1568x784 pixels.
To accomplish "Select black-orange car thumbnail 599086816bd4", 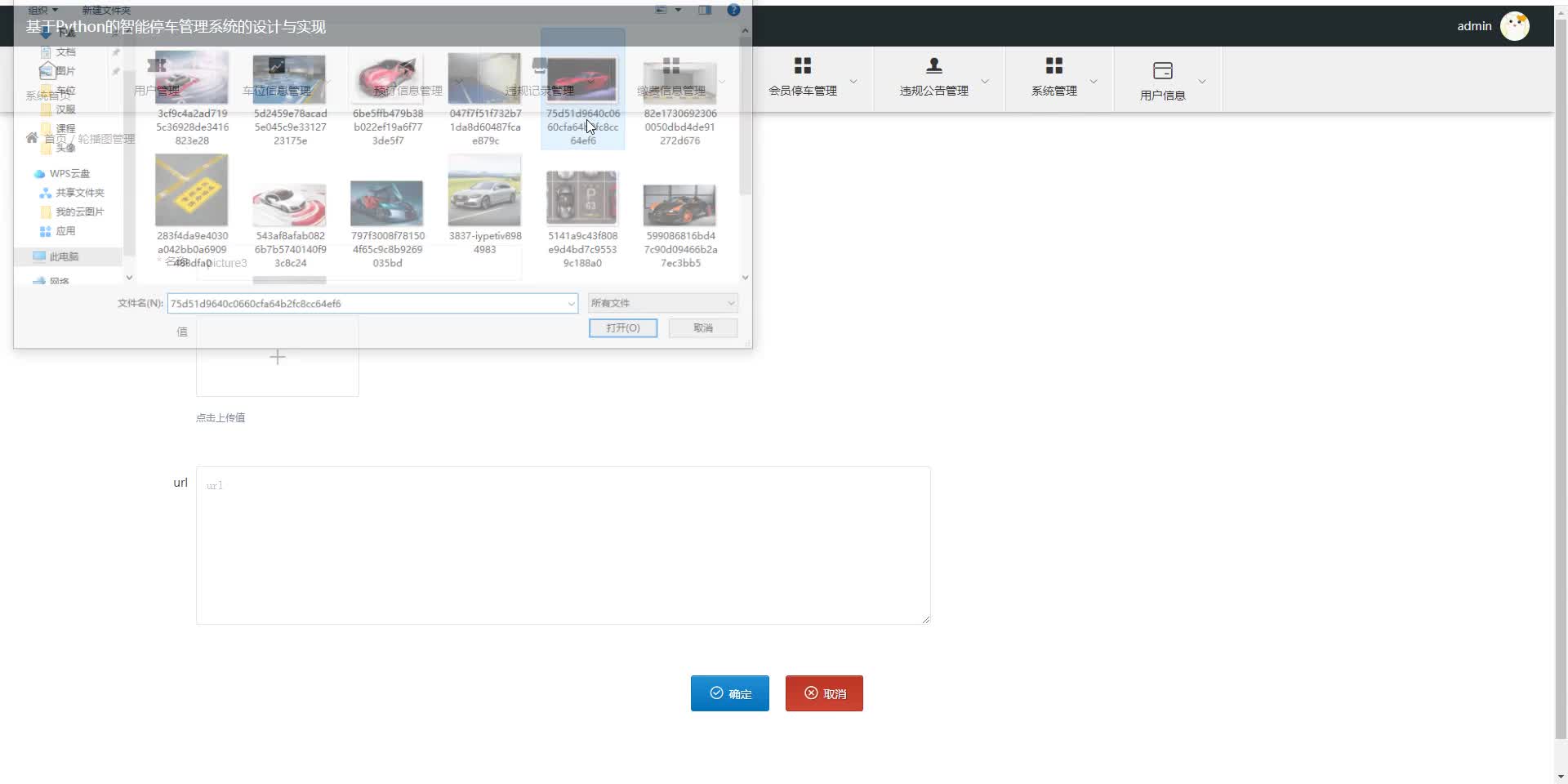I will pyautogui.click(x=679, y=205).
